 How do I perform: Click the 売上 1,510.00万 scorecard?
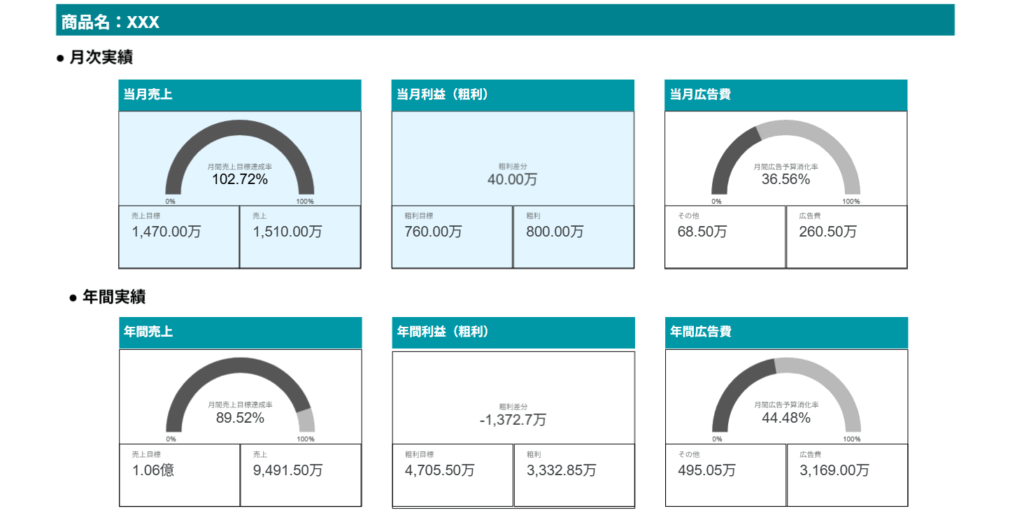(300, 237)
